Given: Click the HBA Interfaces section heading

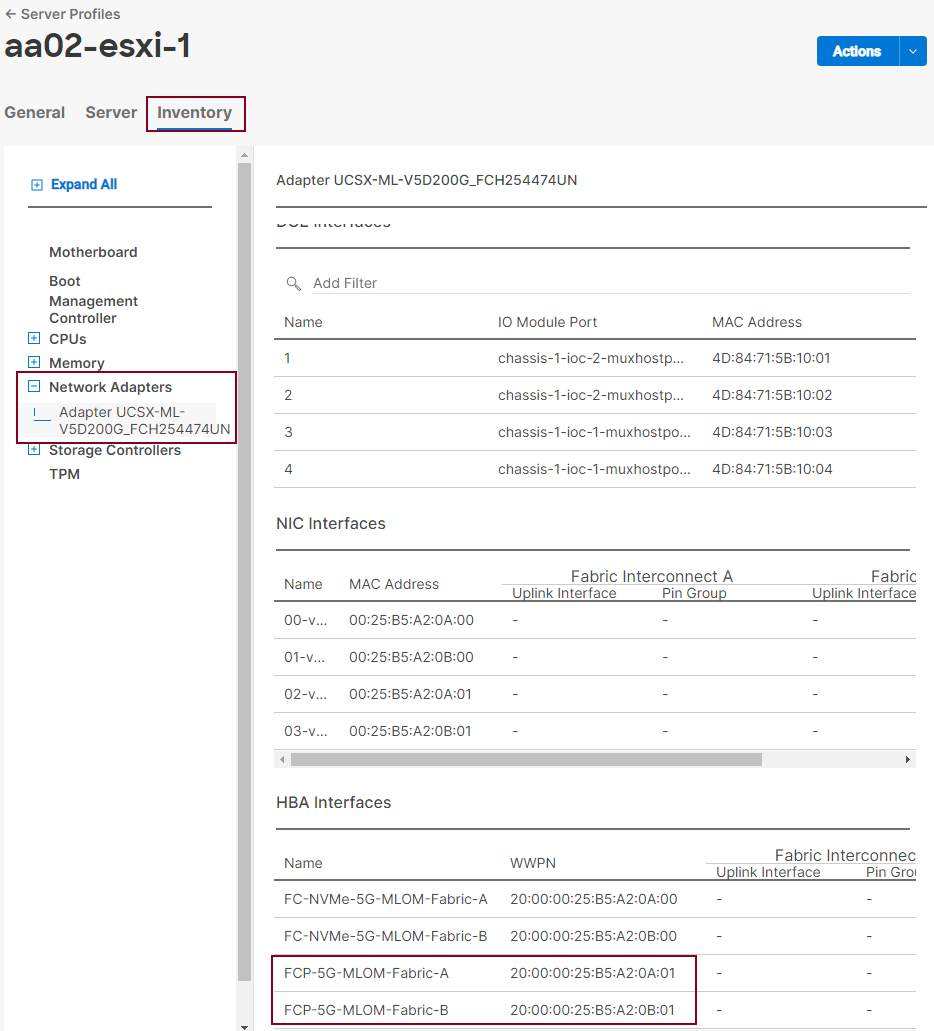Looking at the screenshot, I should (x=333, y=802).
